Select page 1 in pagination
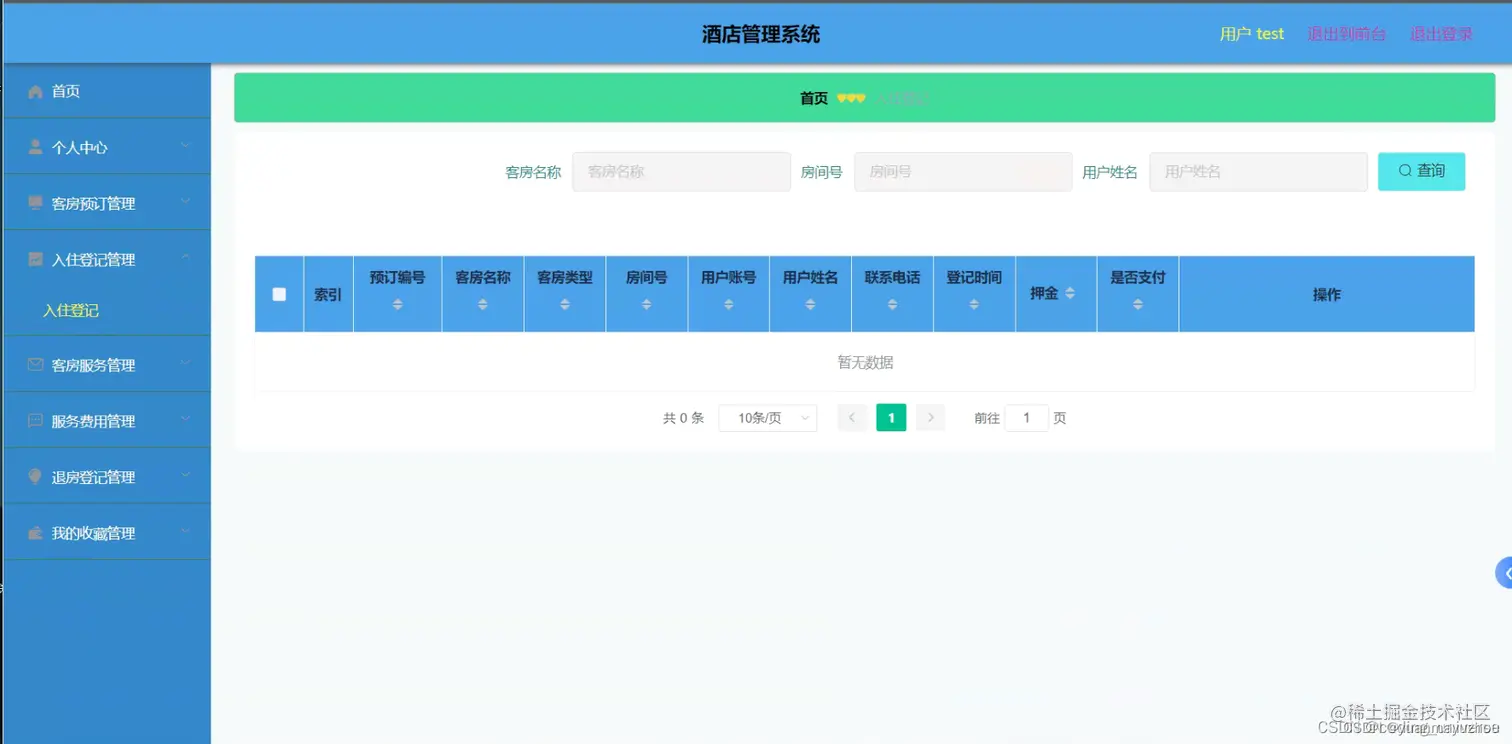 891,418
